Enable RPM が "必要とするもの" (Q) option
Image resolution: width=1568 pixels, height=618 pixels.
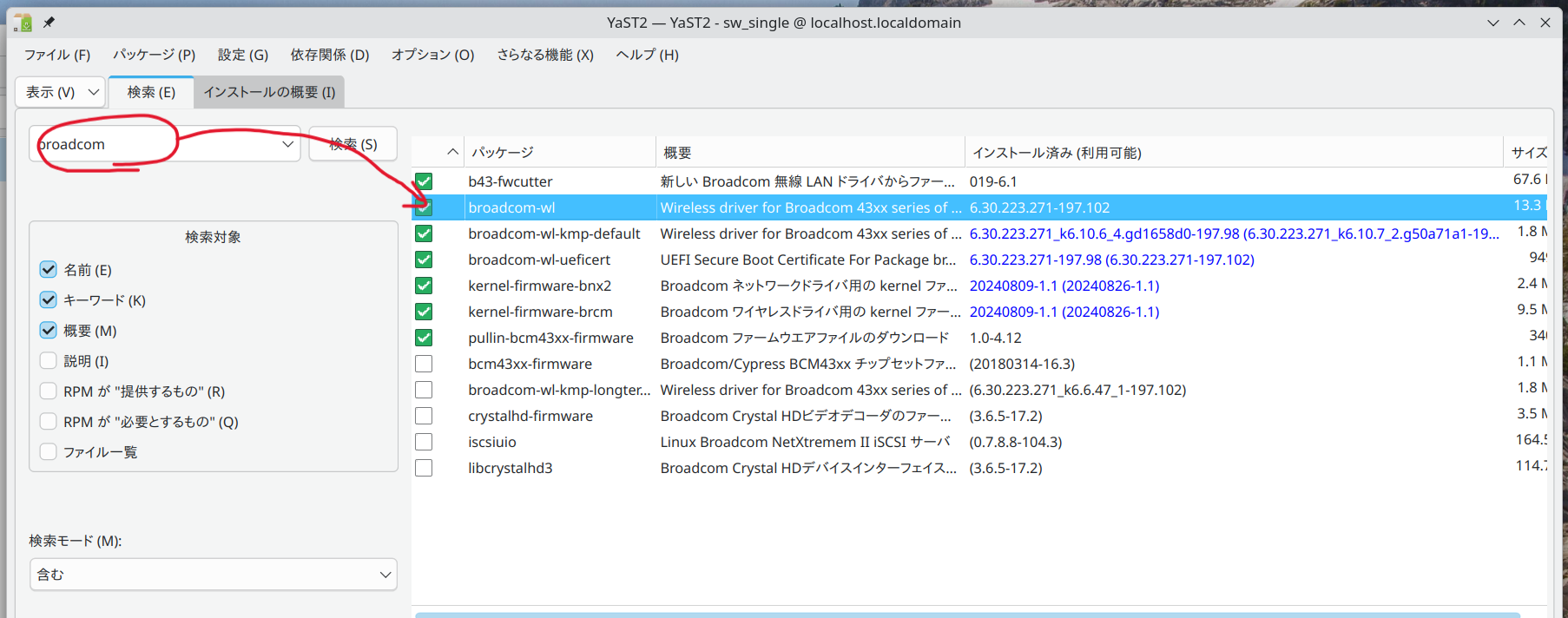(49, 422)
